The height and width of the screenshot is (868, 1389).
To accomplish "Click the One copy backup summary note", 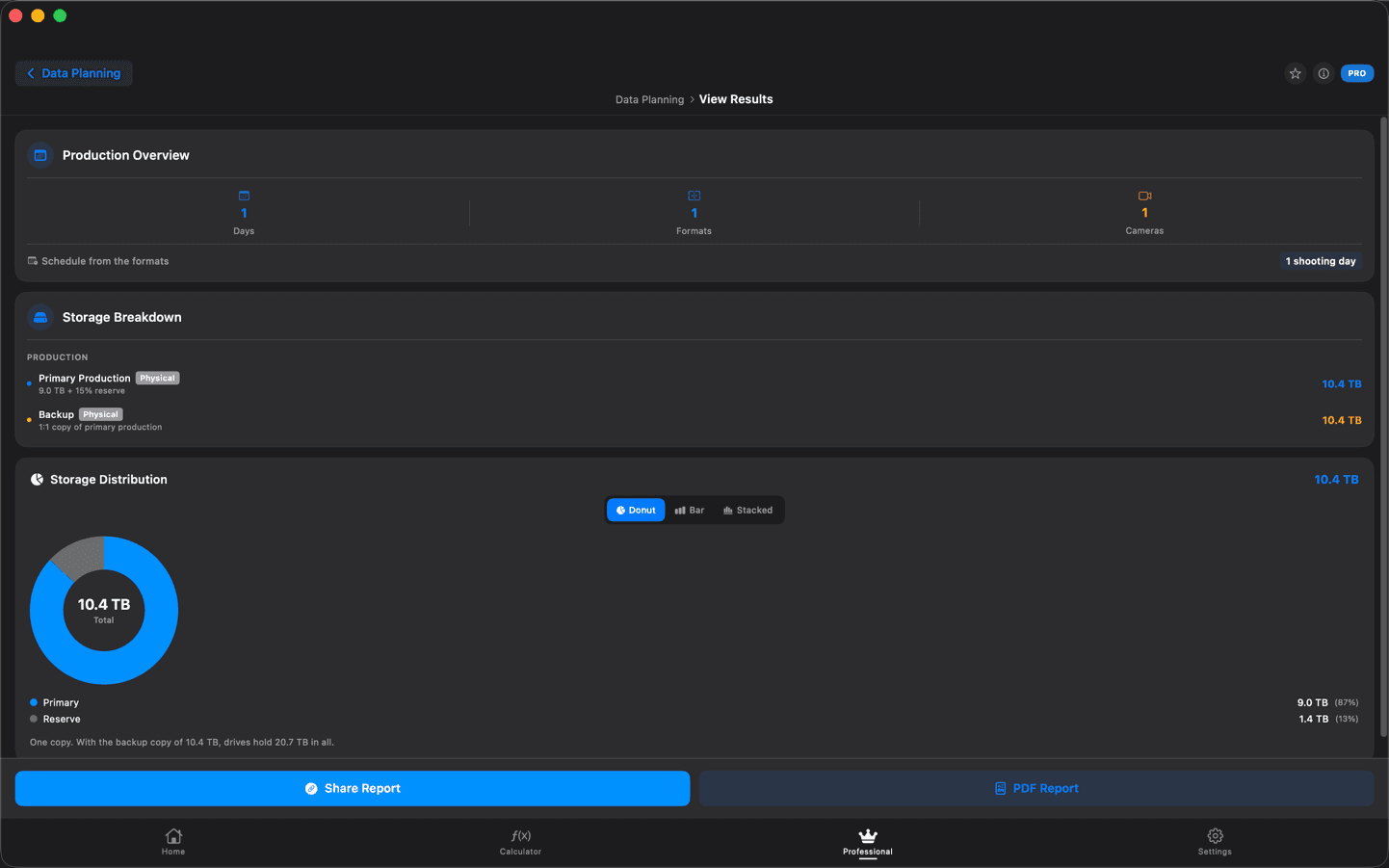I will [182, 743].
